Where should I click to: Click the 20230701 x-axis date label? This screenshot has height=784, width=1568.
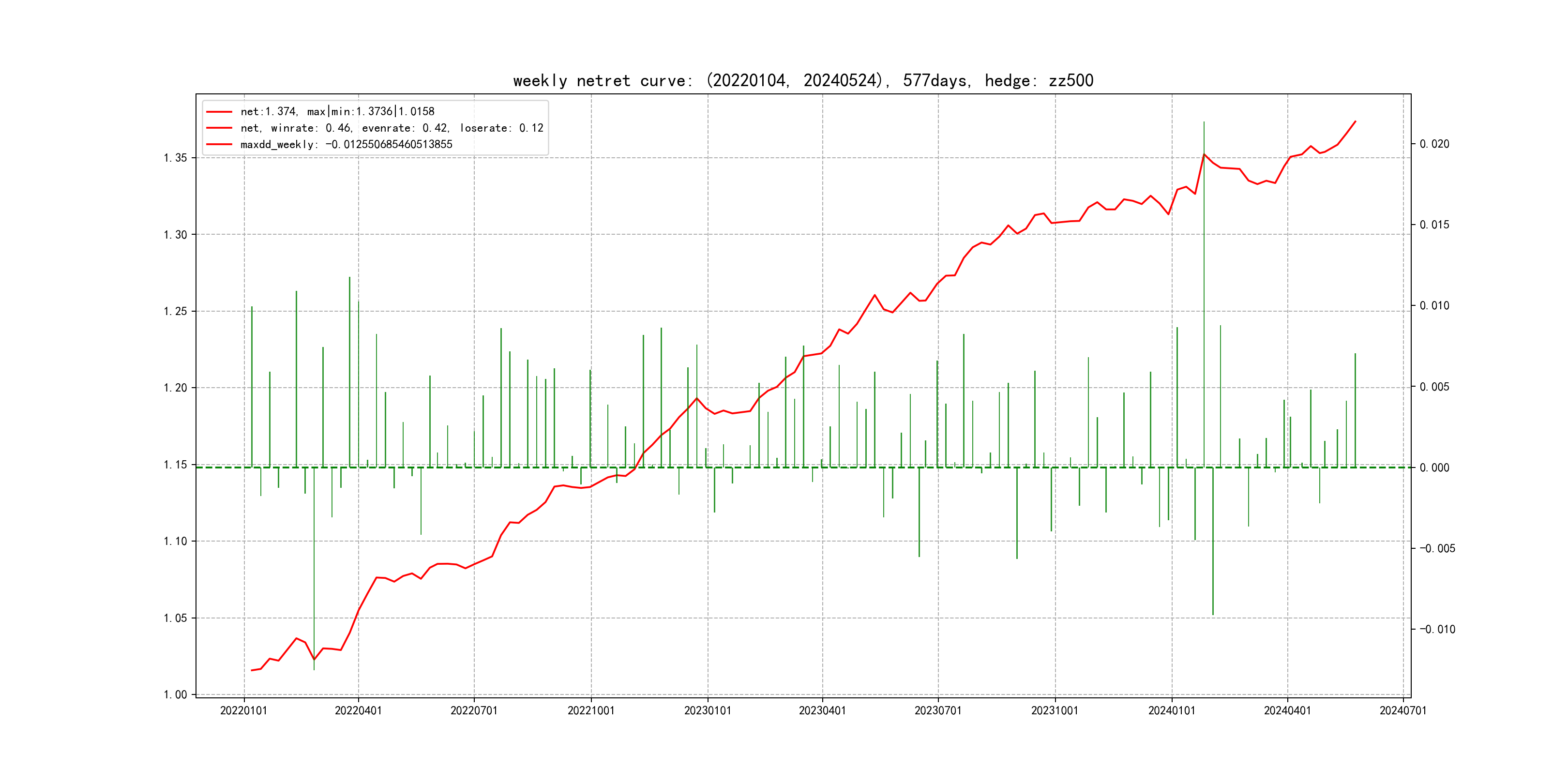click(937, 710)
